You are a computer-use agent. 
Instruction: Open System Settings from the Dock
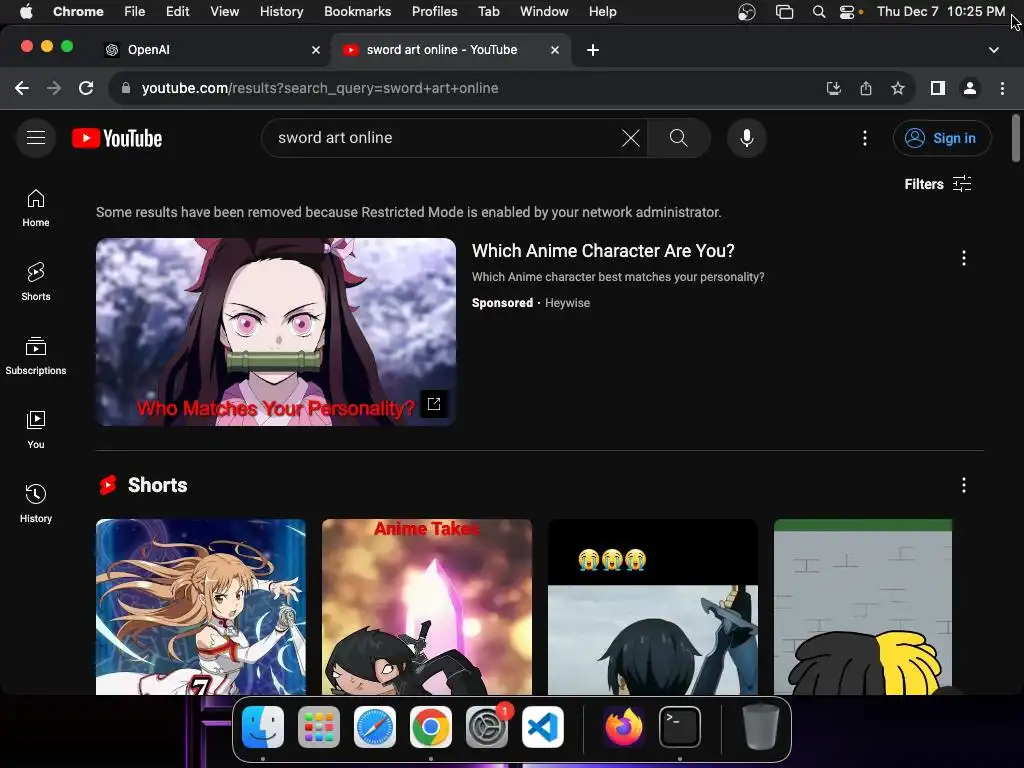487,727
